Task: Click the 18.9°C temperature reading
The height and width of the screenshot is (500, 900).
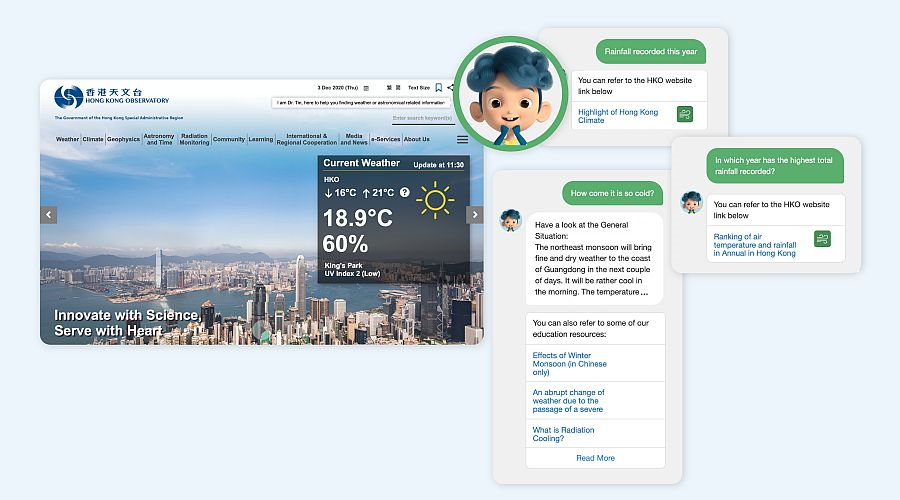Action: click(x=358, y=218)
